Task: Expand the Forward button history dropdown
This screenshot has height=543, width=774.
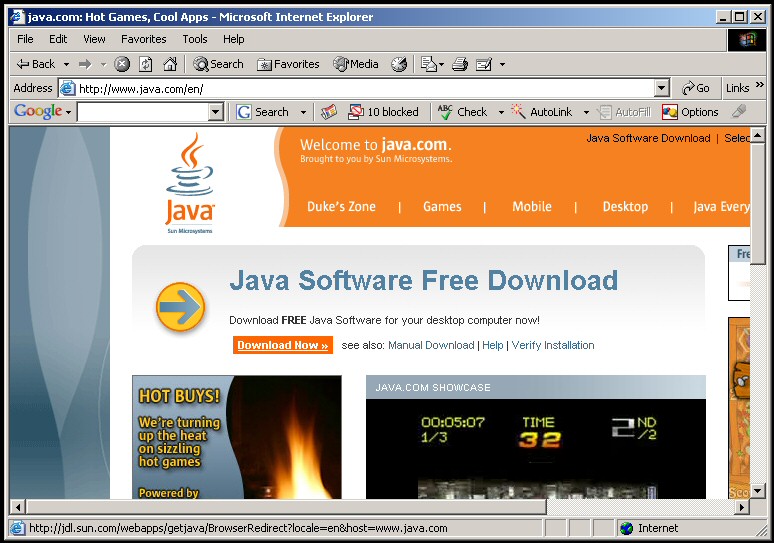Action: click(x=103, y=65)
